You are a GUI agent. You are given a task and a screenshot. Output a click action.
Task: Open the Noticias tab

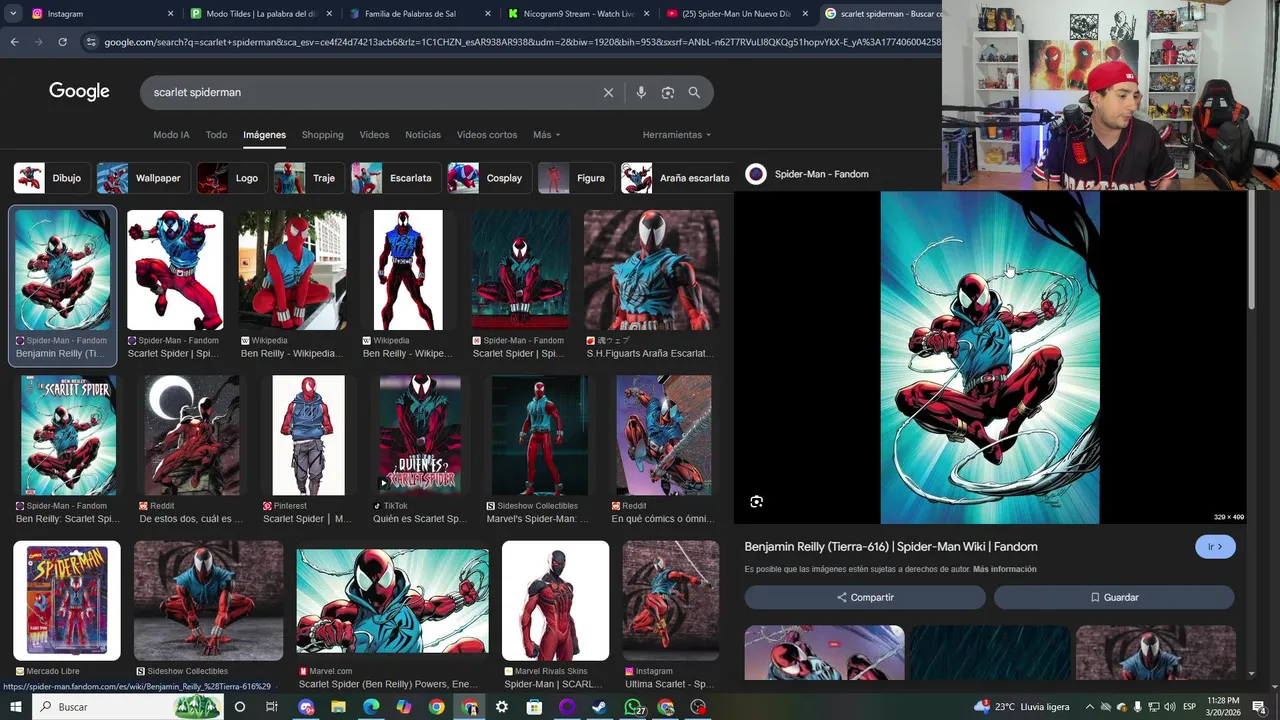point(423,135)
